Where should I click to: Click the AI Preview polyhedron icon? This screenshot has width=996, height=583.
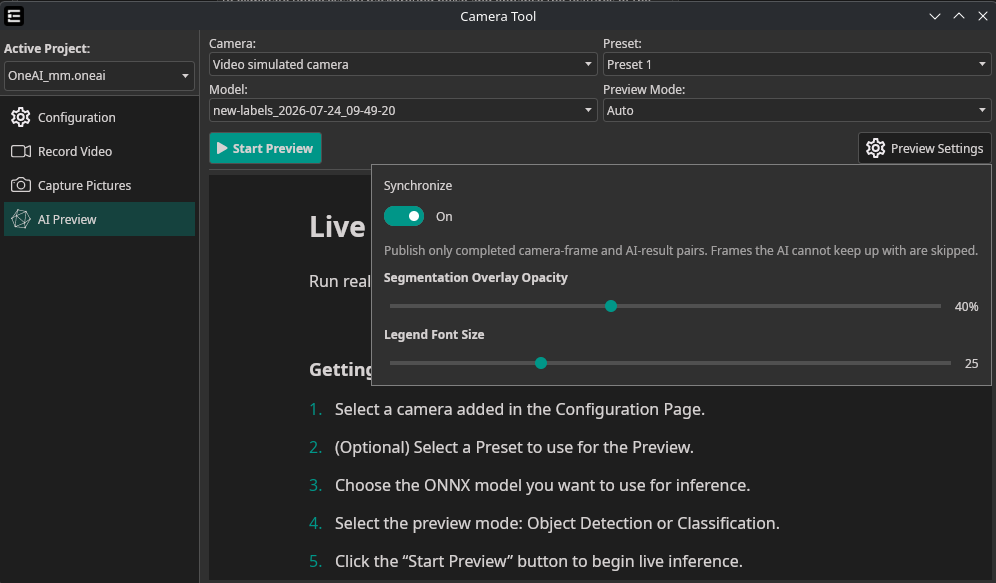(x=20, y=219)
